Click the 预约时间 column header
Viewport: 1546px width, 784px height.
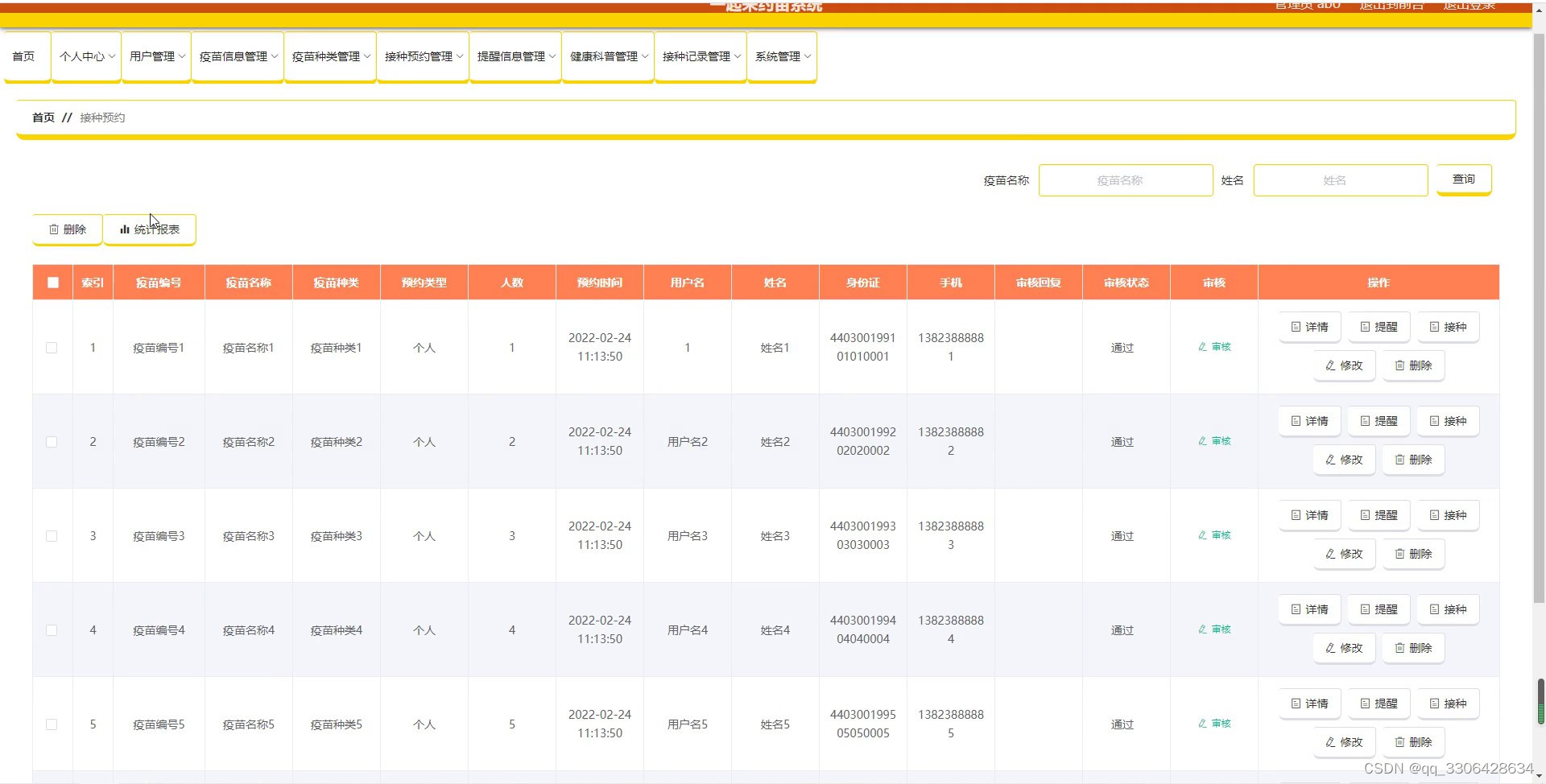pyautogui.click(x=600, y=283)
